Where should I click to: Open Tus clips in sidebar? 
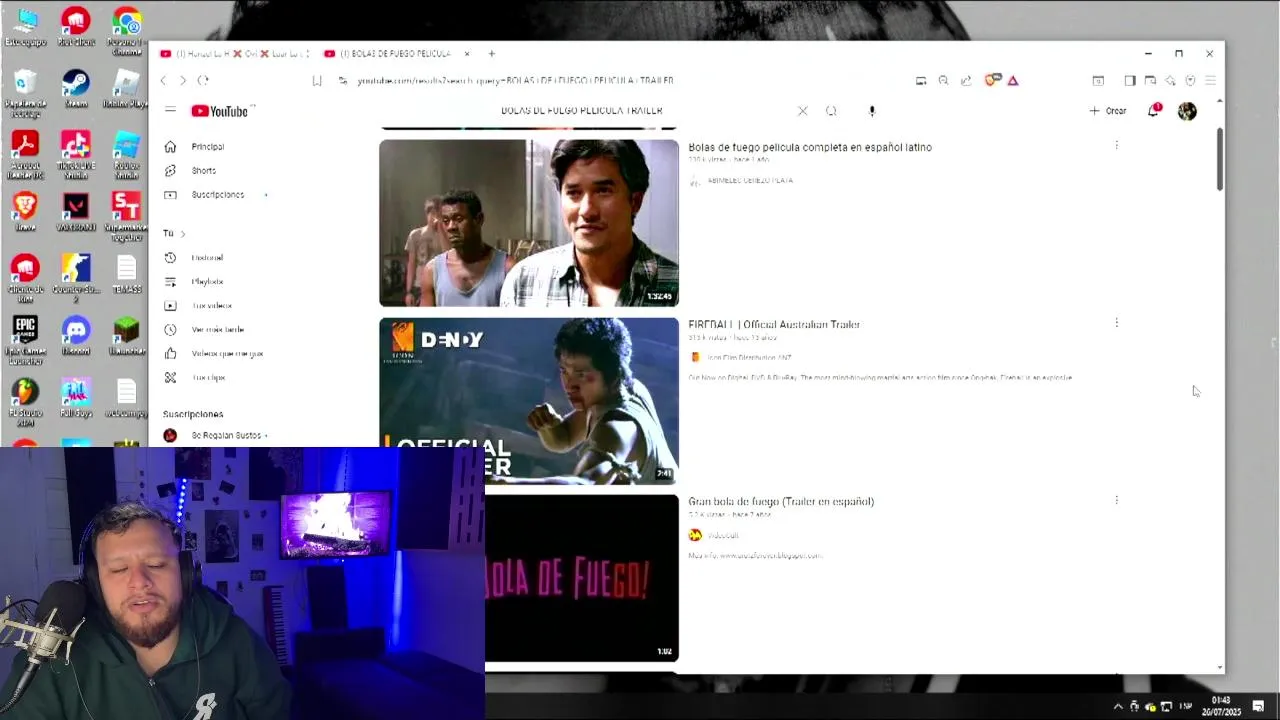coord(208,378)
